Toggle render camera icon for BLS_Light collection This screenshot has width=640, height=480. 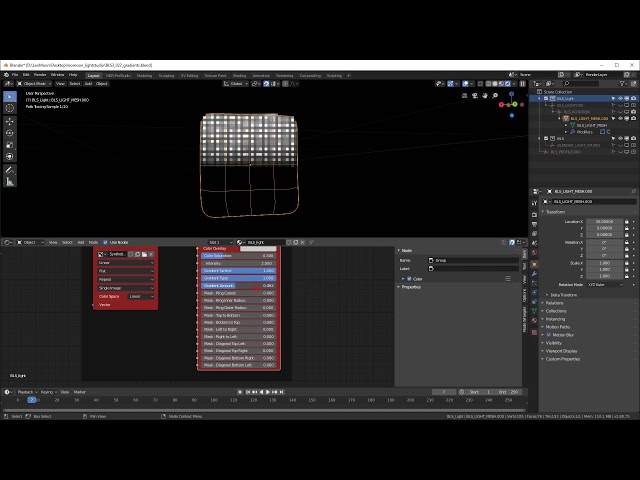point(633,98)
